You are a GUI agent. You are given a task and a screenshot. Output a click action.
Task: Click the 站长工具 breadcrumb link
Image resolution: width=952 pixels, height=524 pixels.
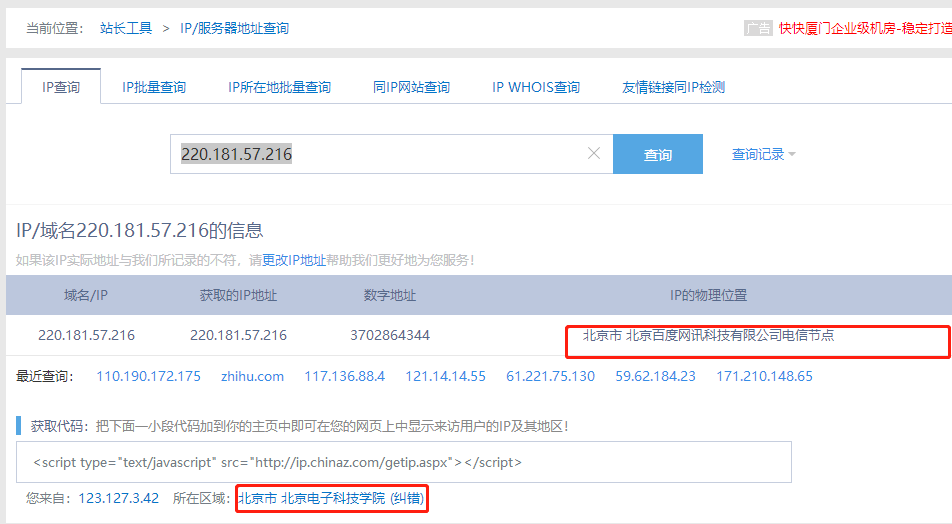click(x=126, y=28)
